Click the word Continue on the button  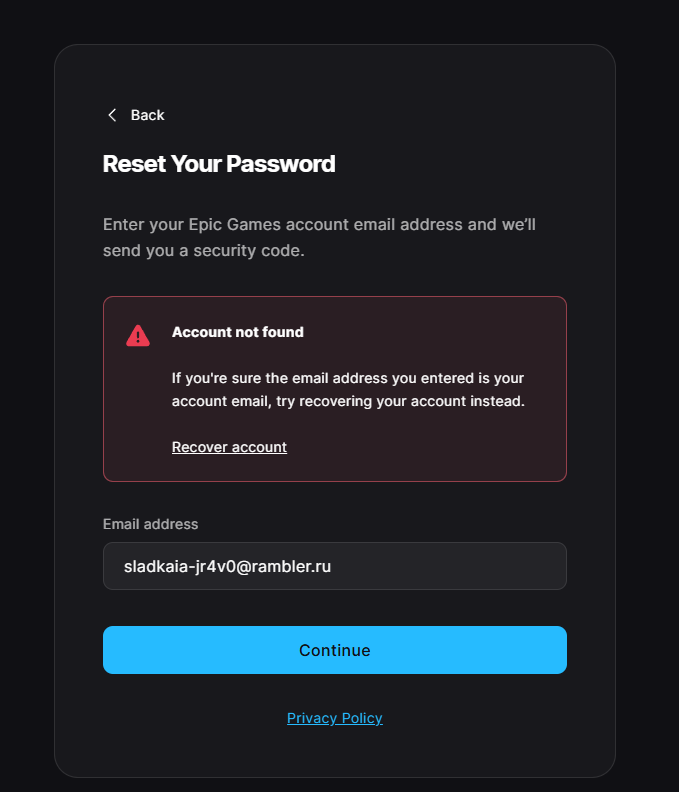[335, 650]
